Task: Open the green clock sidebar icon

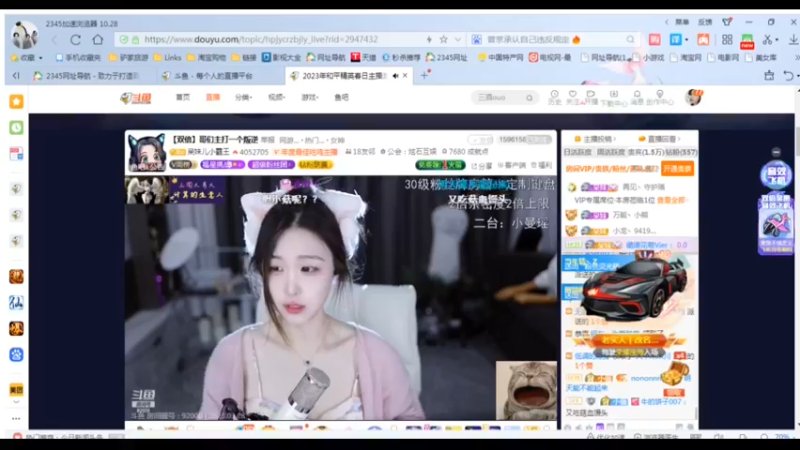Action: 16,128
